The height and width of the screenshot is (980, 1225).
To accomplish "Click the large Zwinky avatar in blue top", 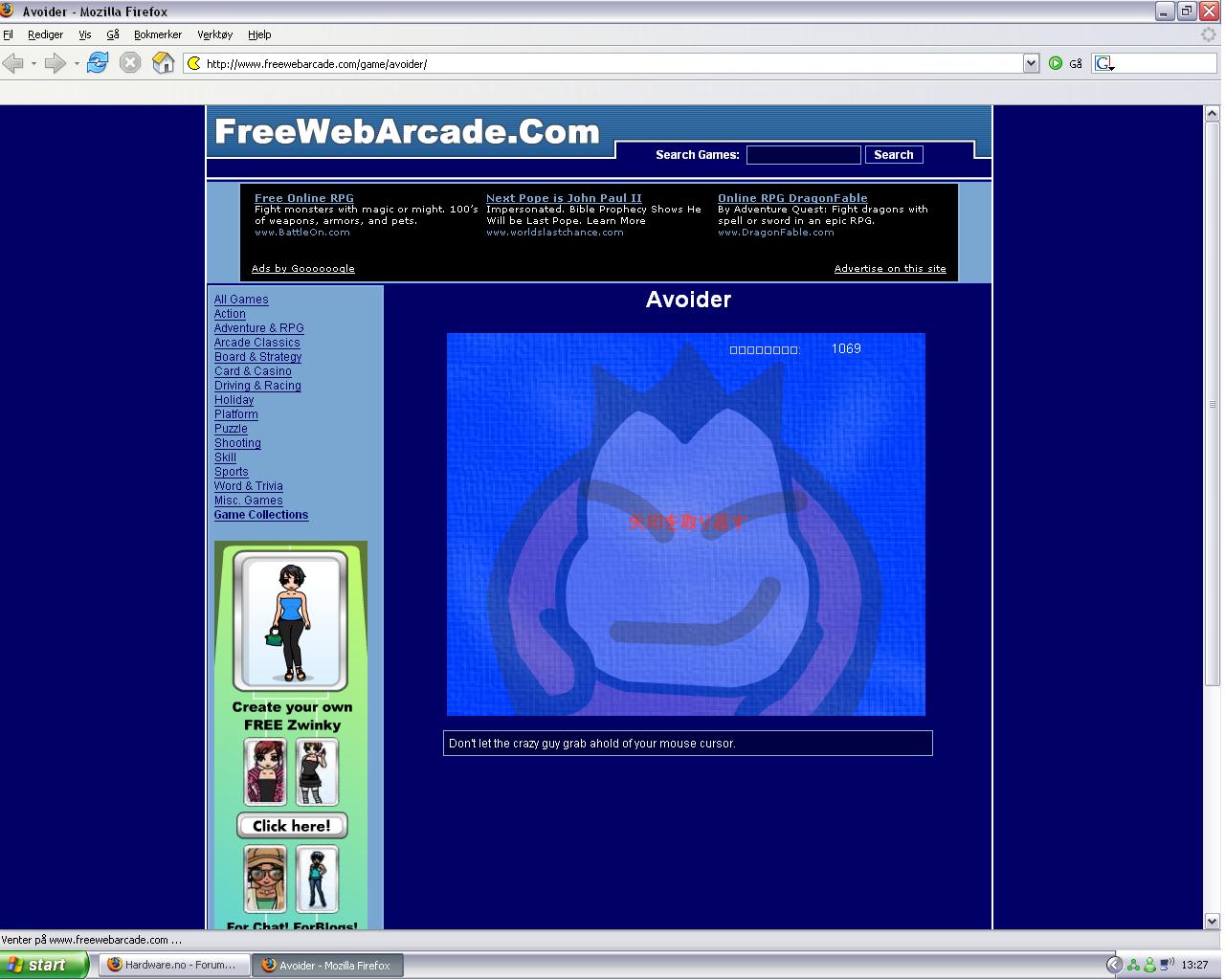I will click(291, 621).
